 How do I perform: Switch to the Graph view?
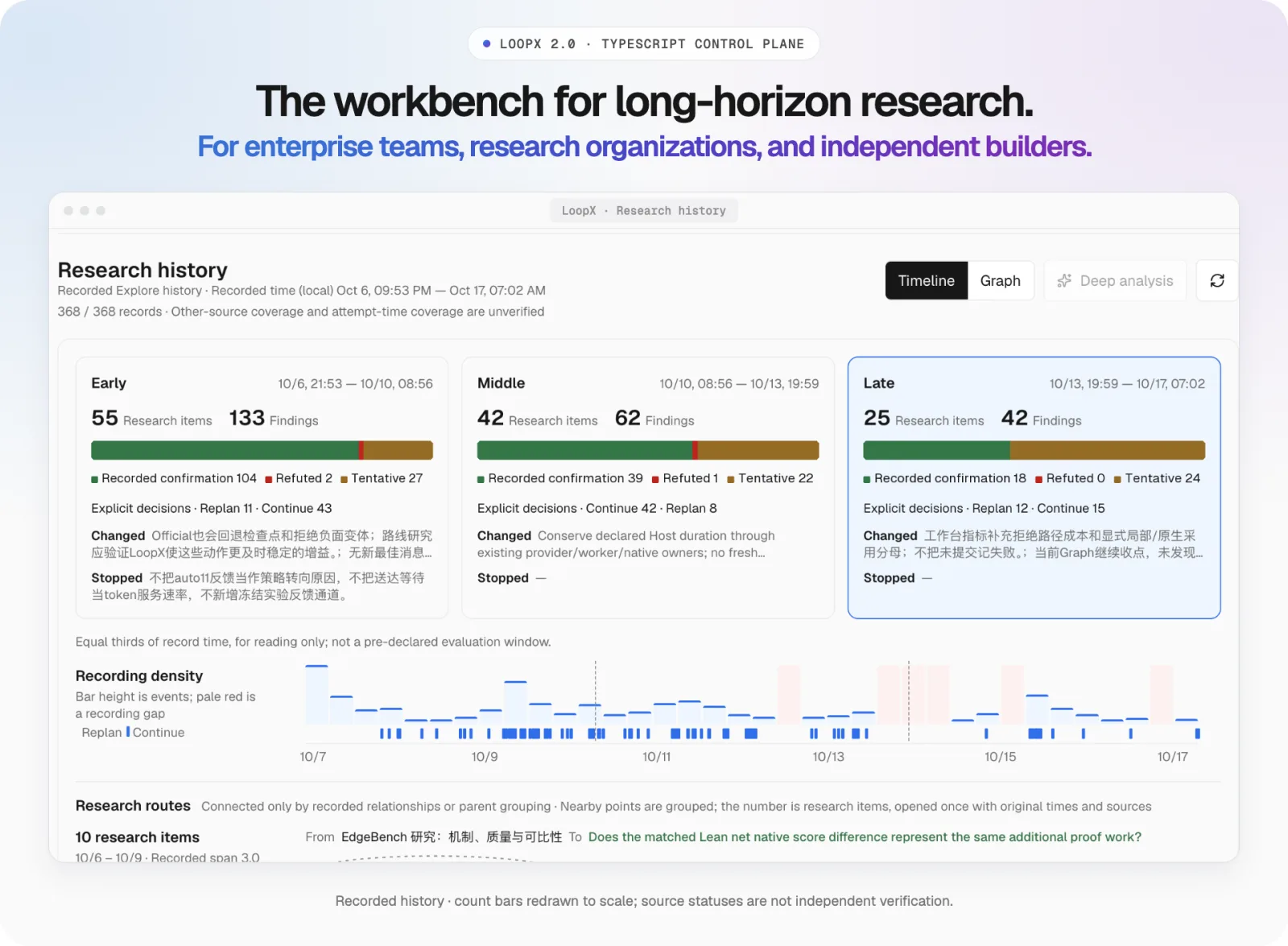(x=1001, y=280)
